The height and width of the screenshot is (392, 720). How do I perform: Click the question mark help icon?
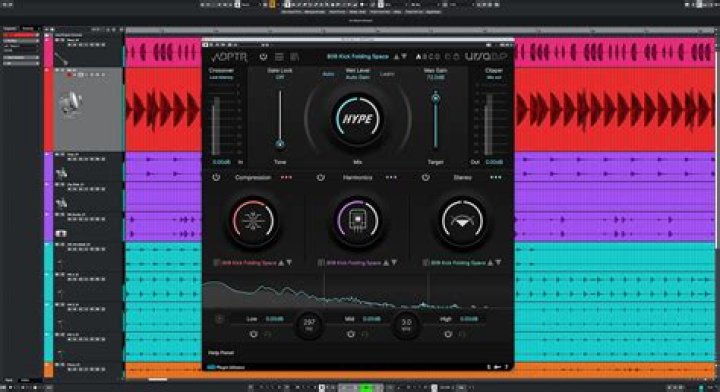pyautogui.click(x=506, y=367)
